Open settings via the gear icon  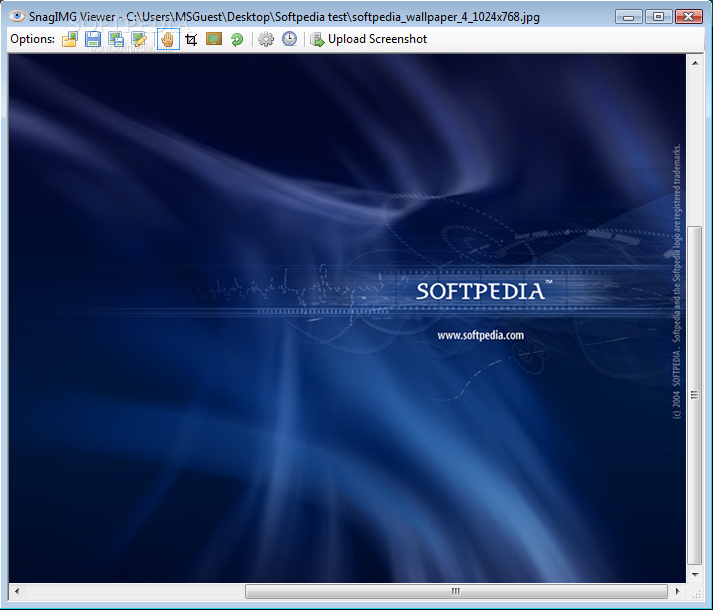coord(266,39)
